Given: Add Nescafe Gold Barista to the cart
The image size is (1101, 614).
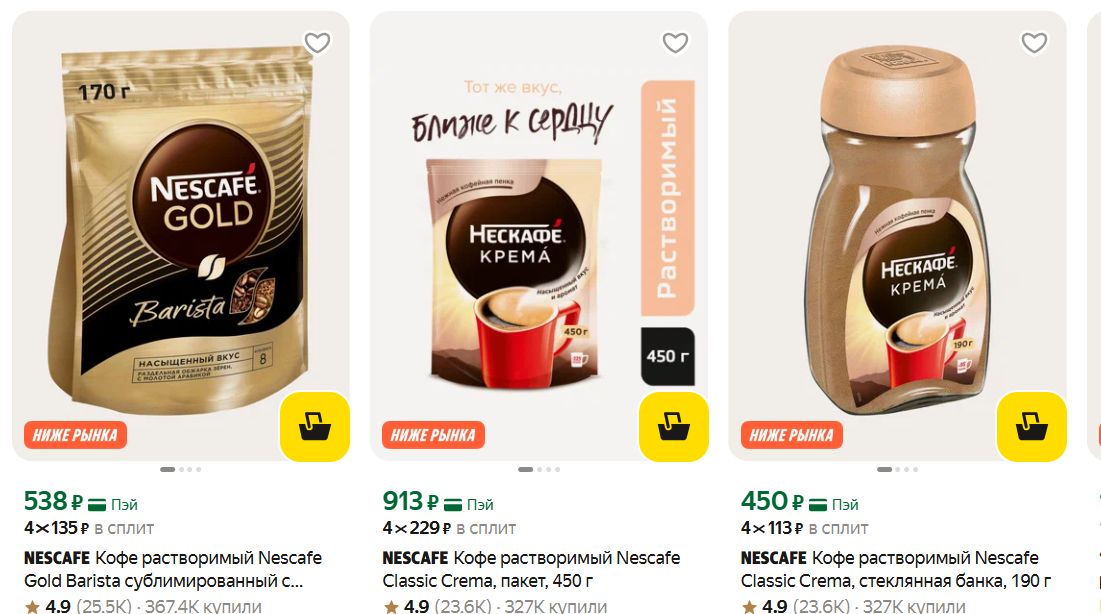Looking at the screenshot, I should (x=315, y=426).
